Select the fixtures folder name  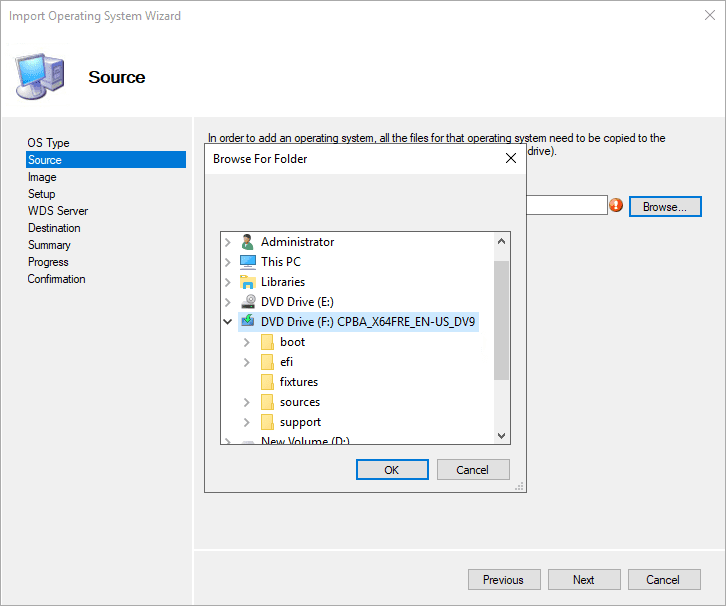(x=299, y=382)
